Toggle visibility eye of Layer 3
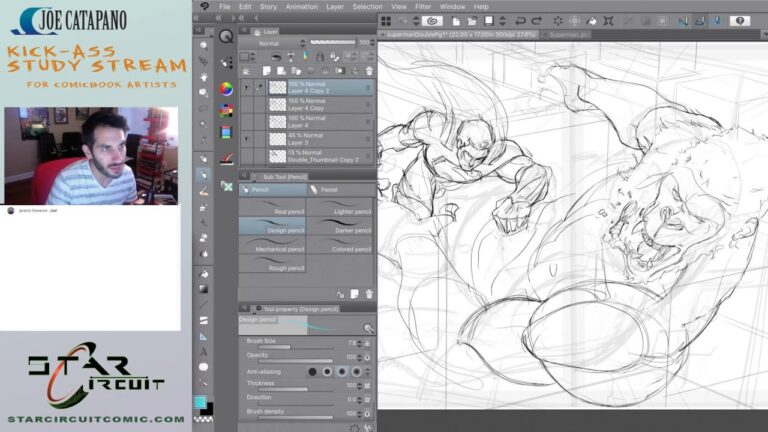This screenshot has height=432, width=768. coord(246,138)
